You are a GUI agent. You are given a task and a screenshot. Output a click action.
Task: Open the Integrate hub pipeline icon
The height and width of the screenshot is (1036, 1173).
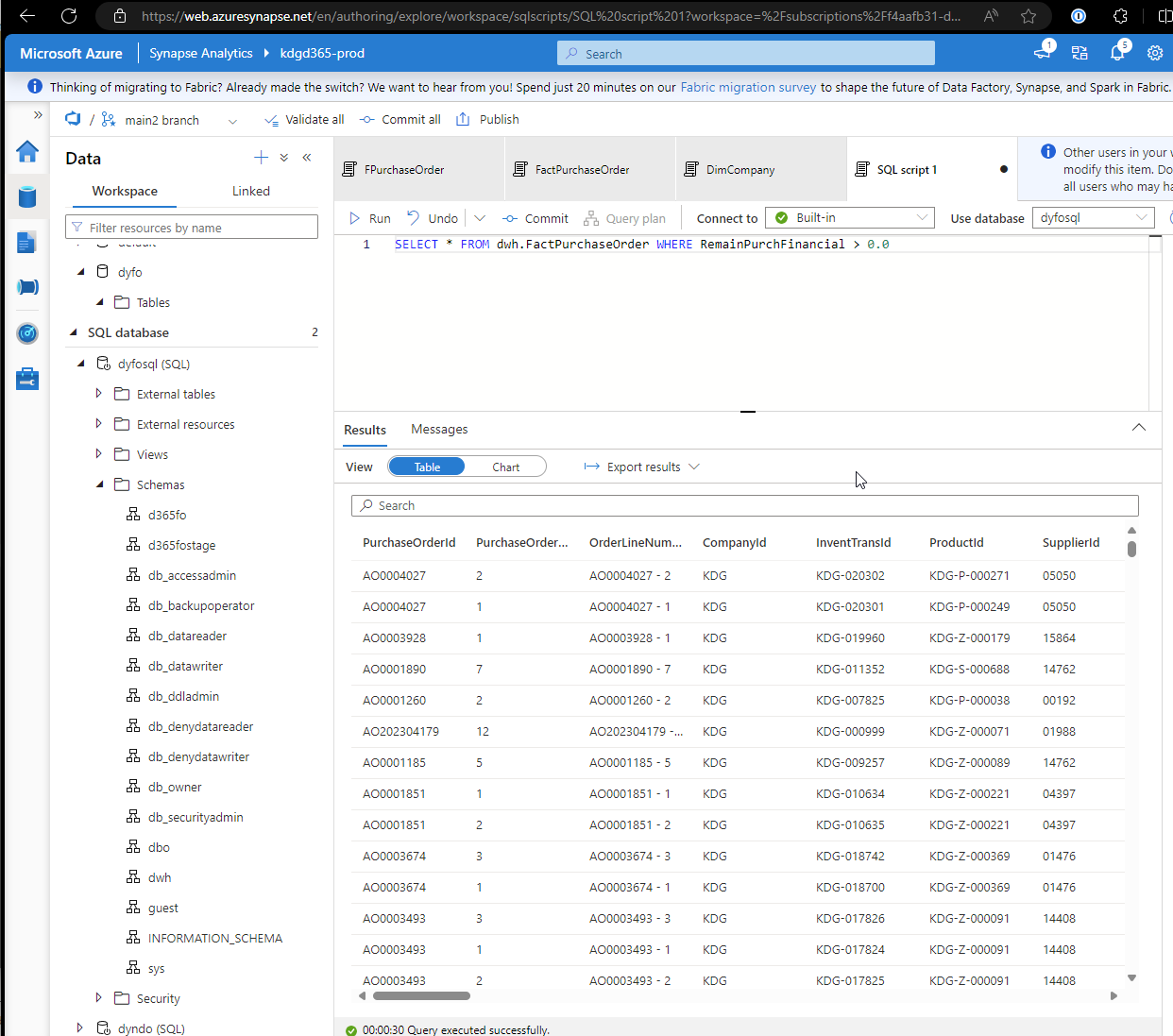tap(27, 287)
